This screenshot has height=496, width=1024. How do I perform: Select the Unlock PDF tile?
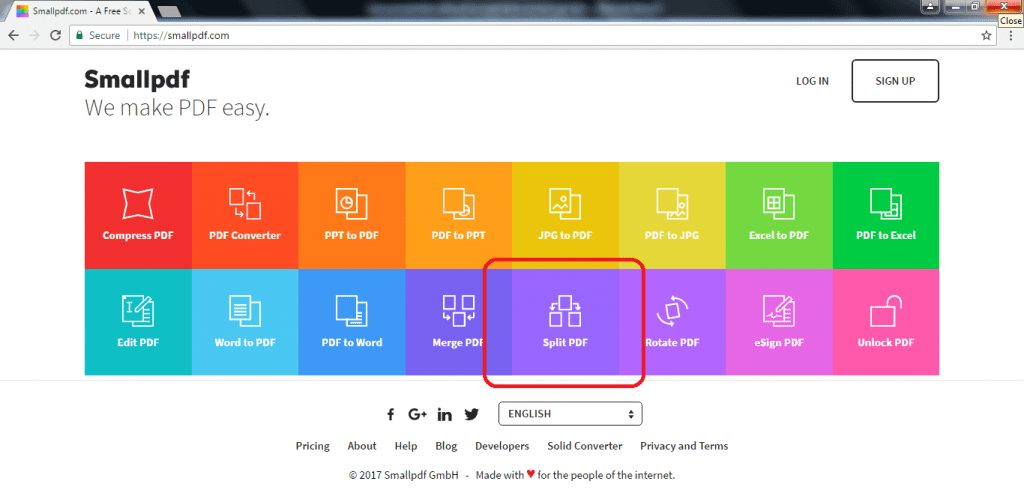click(x=885, y=322)
